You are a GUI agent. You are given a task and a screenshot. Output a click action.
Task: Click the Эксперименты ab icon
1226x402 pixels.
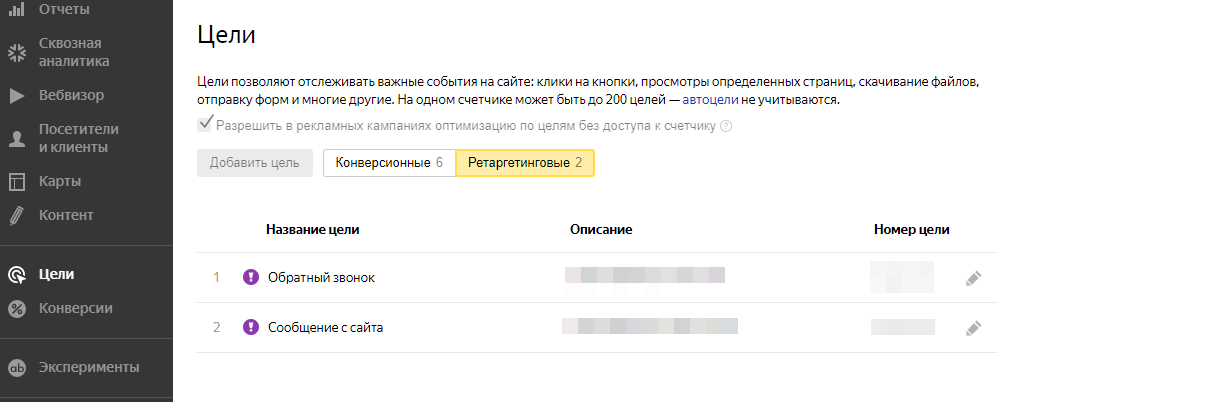pyautogui.click(x=16, y=367)
